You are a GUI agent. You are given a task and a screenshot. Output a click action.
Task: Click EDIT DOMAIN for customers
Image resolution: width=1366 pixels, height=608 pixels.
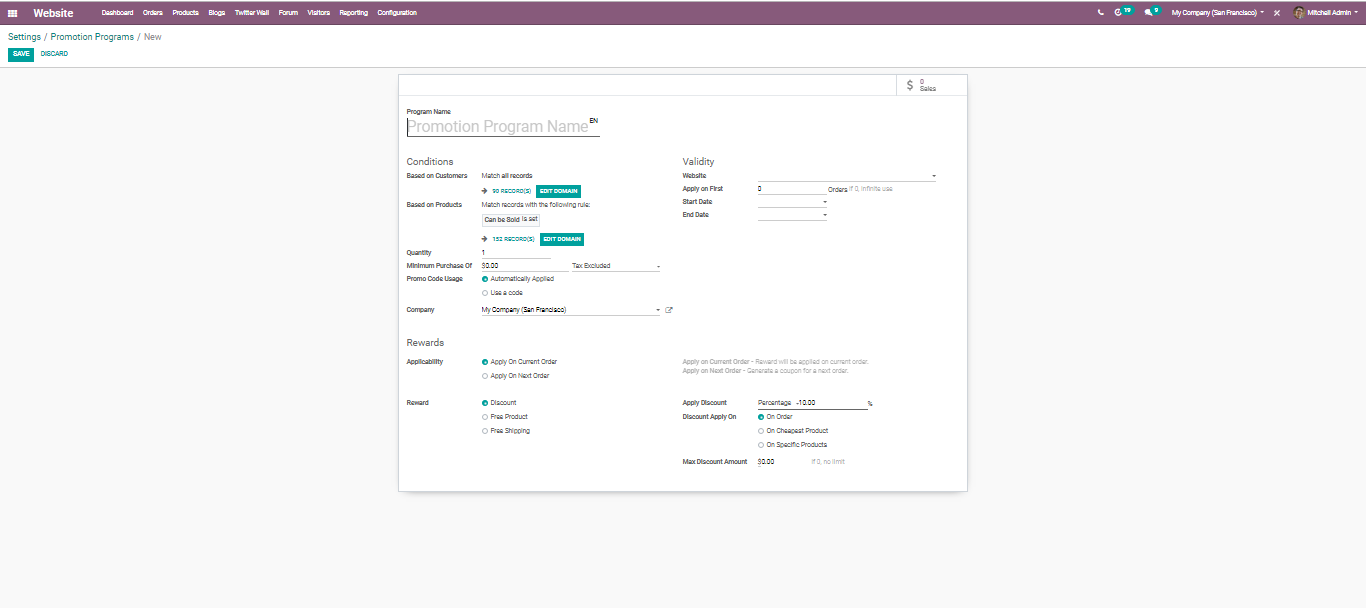point(558,191)
